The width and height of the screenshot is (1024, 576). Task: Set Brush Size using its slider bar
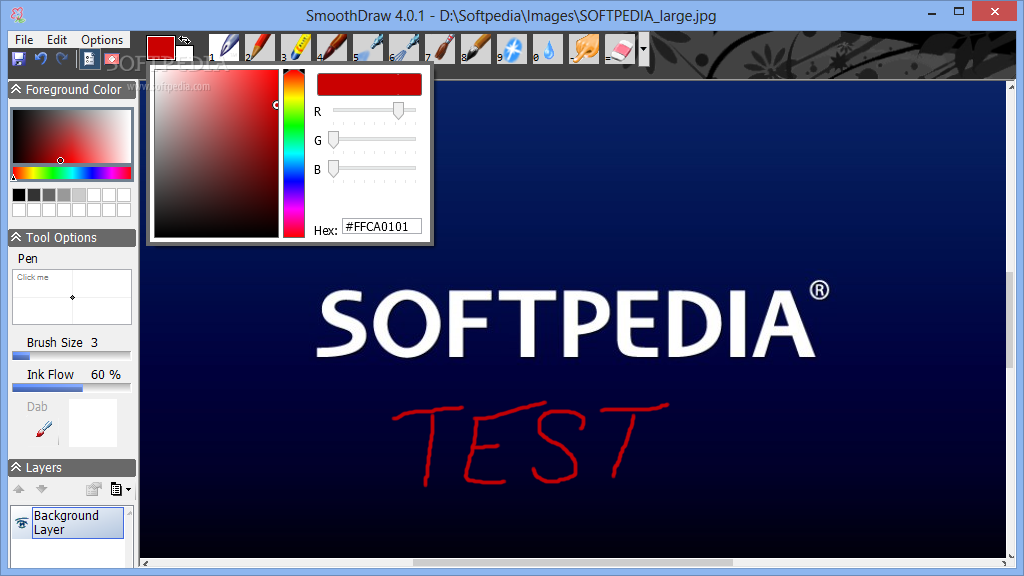click(72, 356)
